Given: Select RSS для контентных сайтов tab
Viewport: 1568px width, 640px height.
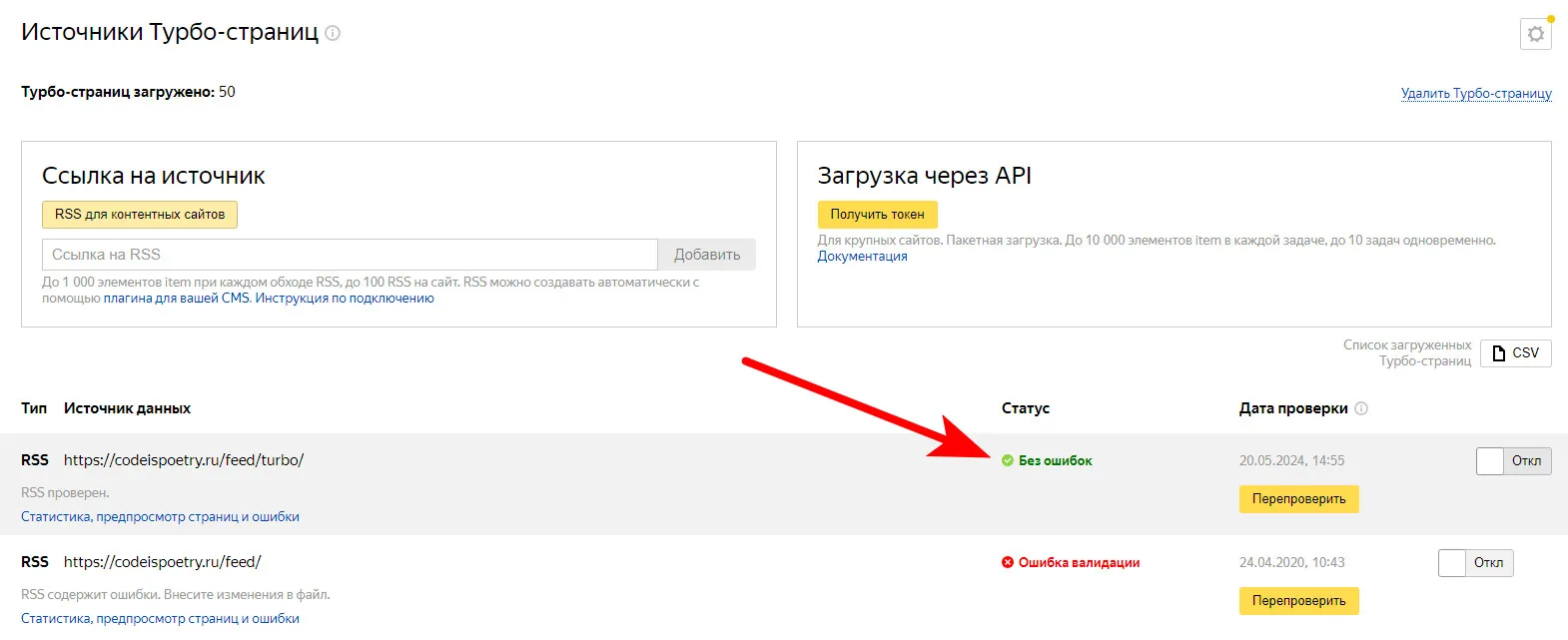Looking at the screenshot, I should tap(140, 215).
